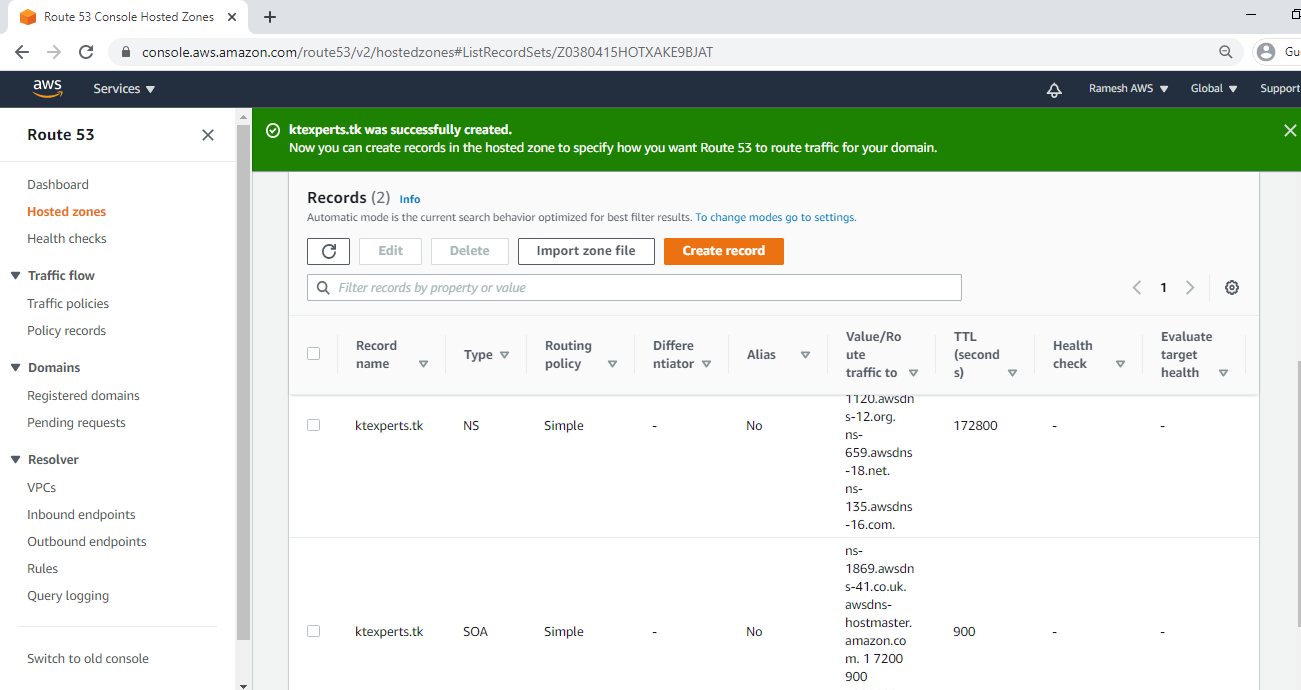Open Rules in the sidebar
This screenshot has height=690, width=1301.
42,569
